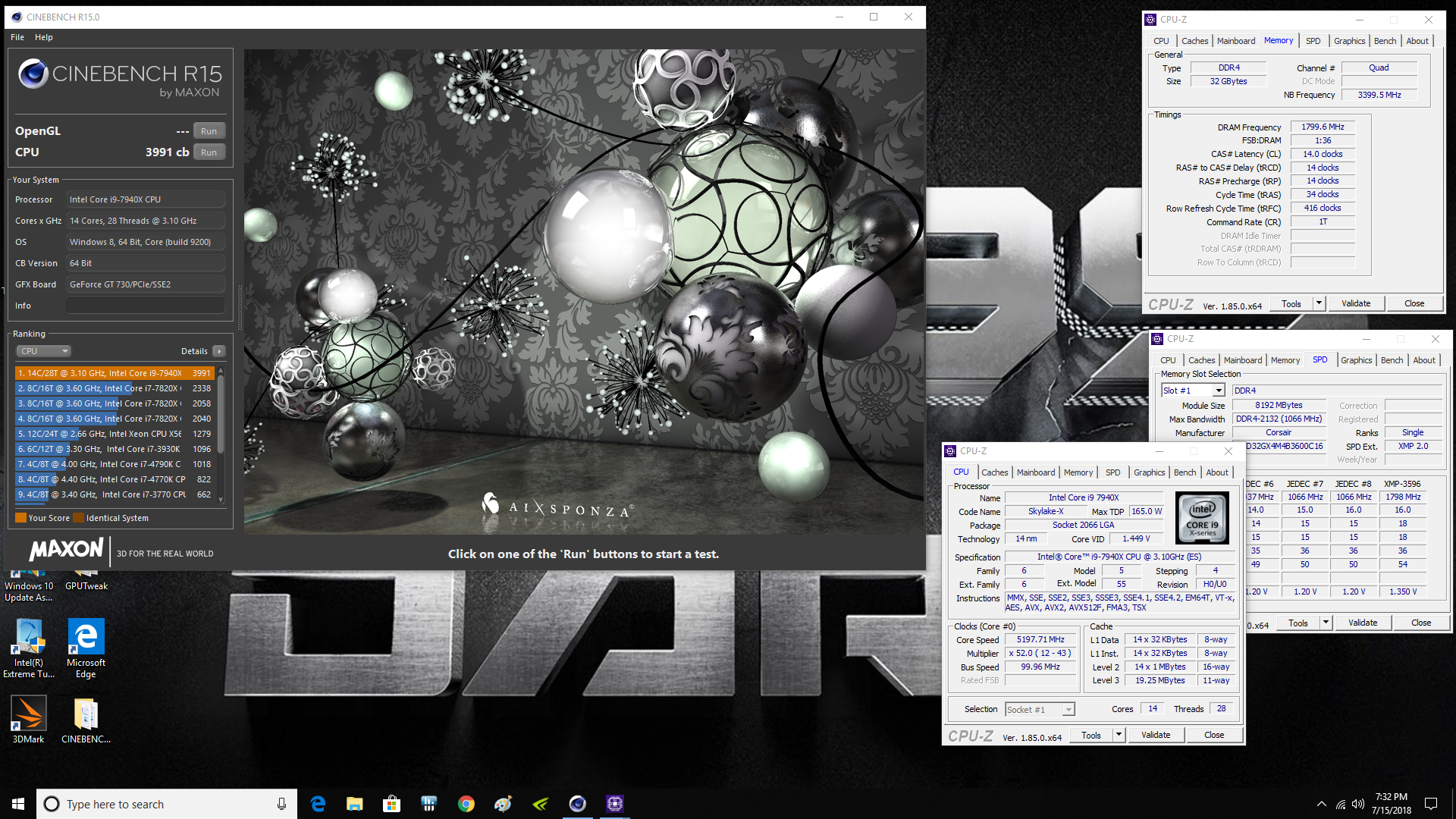
Task: Select the i9-7940X 3991 ranking row
Action: tap(115, 373)
